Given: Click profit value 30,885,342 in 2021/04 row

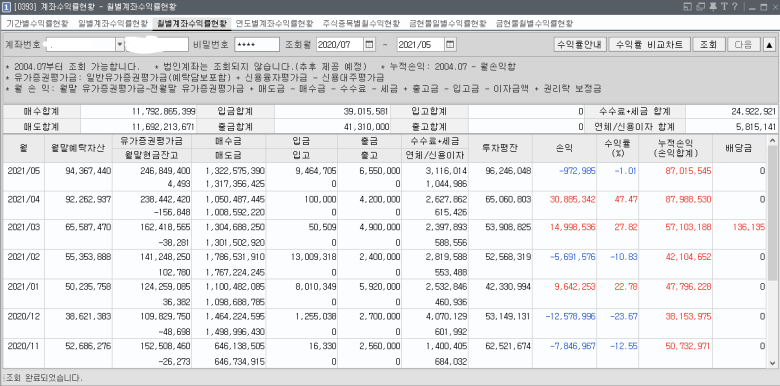Looking at the screenshot, I should tap(573, 199).
